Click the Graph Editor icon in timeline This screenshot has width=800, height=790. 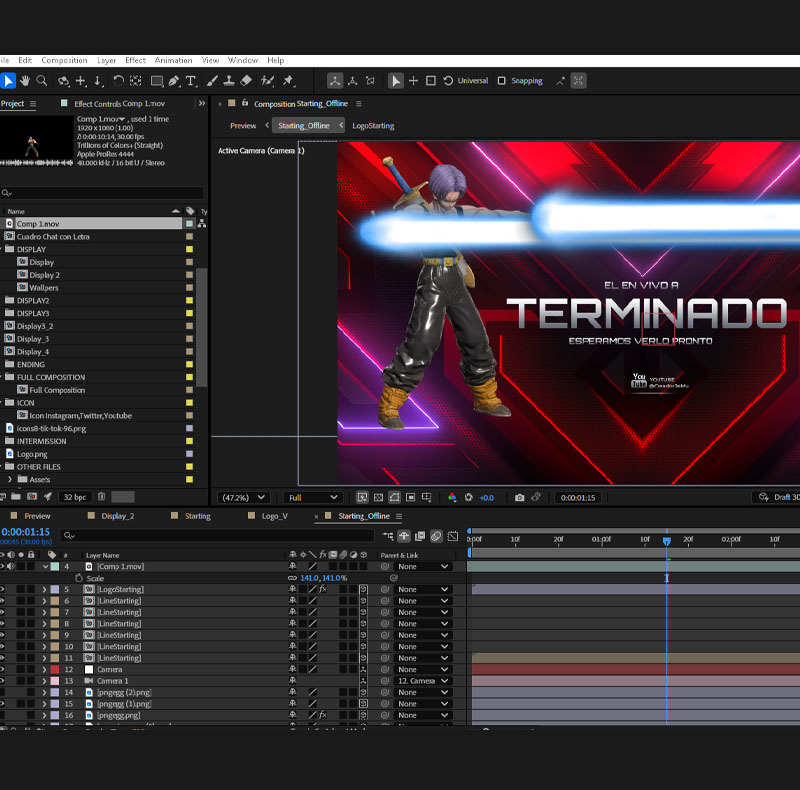453,536
